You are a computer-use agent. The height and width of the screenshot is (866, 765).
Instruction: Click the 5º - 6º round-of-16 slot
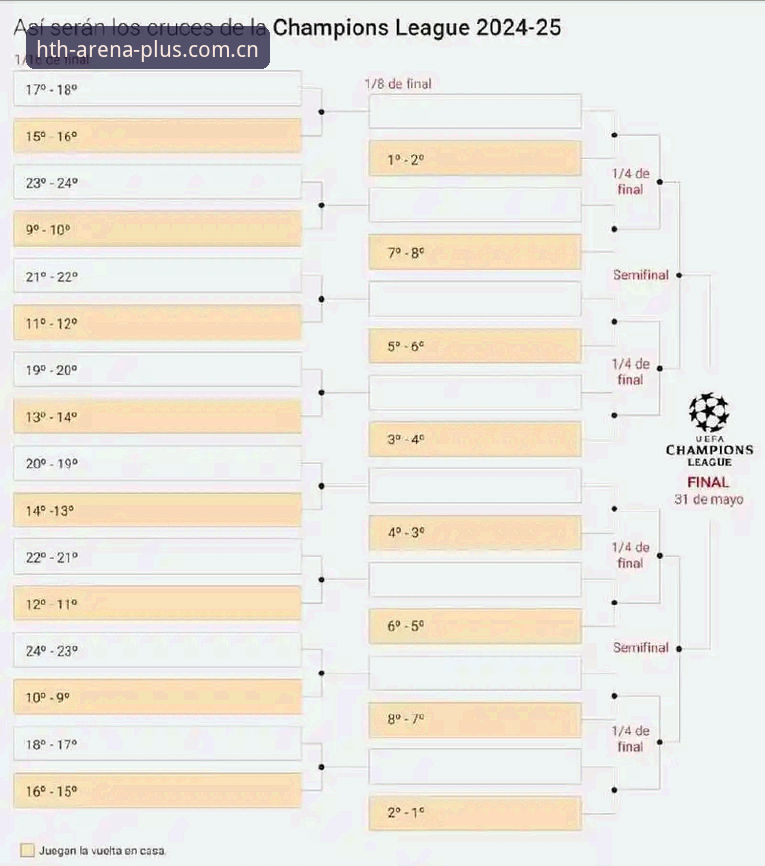point(475,346)
